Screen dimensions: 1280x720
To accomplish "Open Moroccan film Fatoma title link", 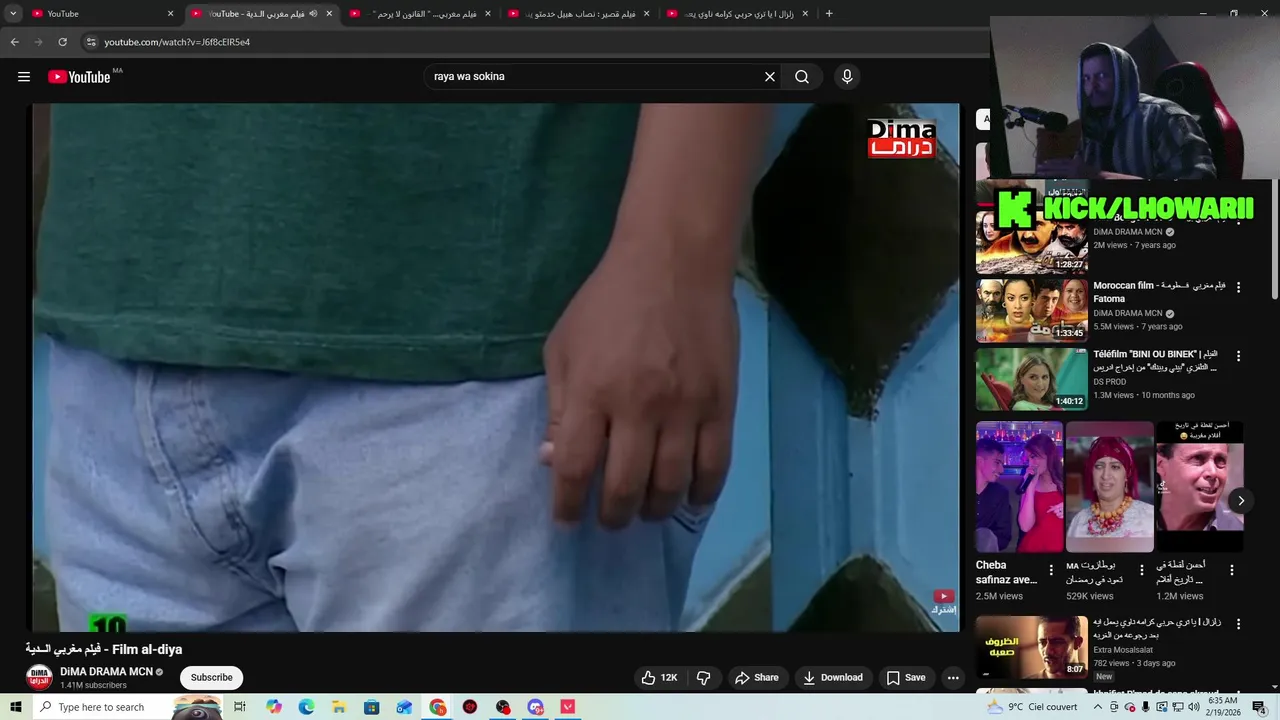I will coord(1159,292).
